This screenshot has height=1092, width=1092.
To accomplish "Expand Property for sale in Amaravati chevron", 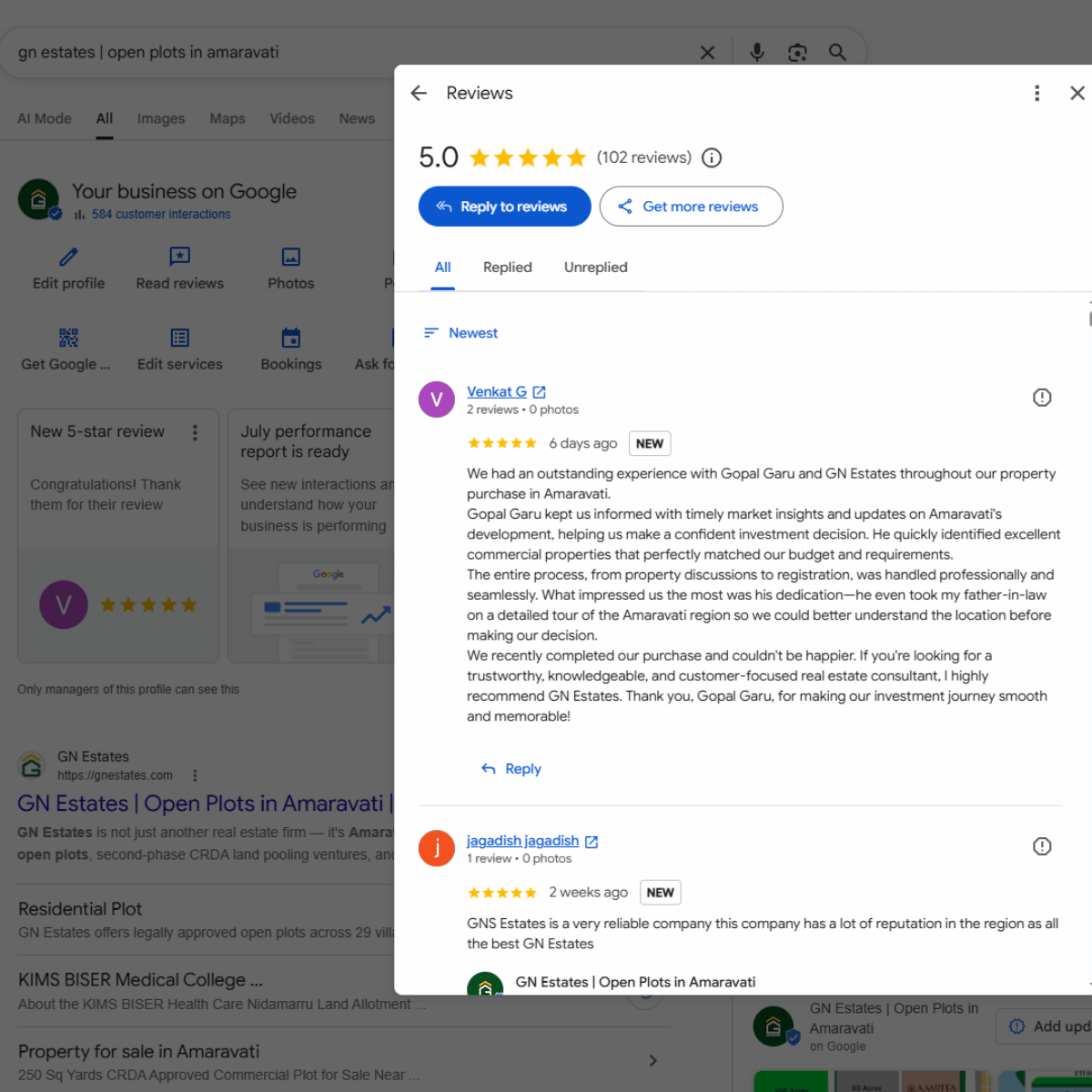I will click(x=652, y=1061).
